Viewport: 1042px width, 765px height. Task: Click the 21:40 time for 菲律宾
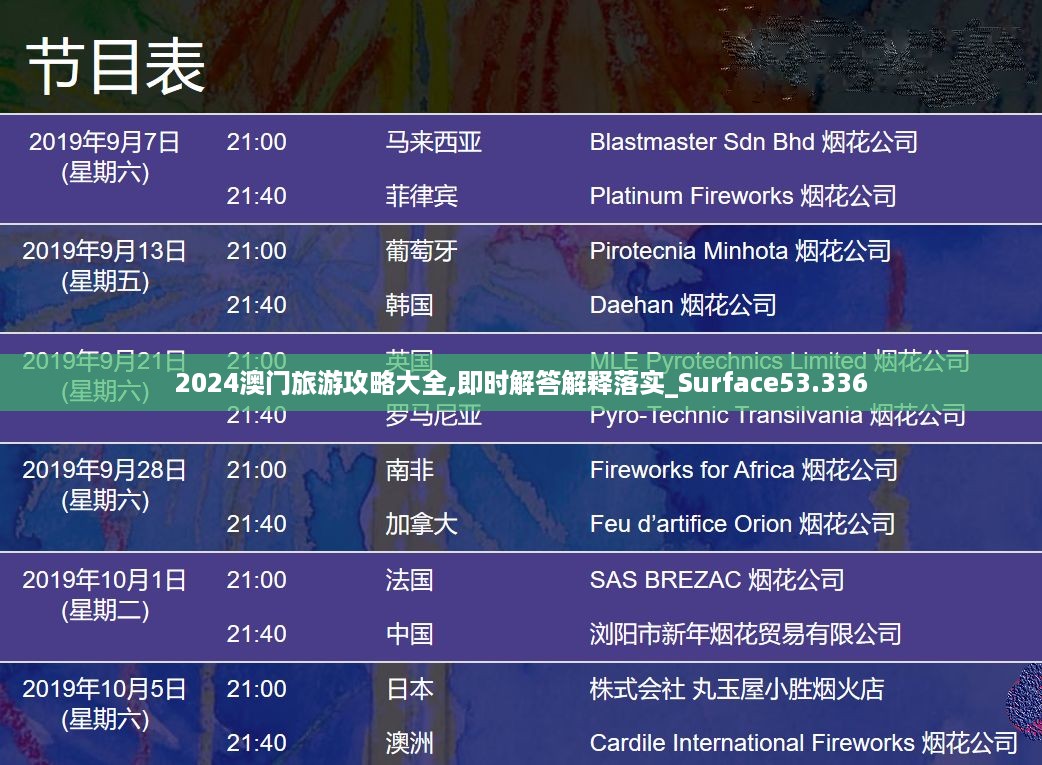257,195
